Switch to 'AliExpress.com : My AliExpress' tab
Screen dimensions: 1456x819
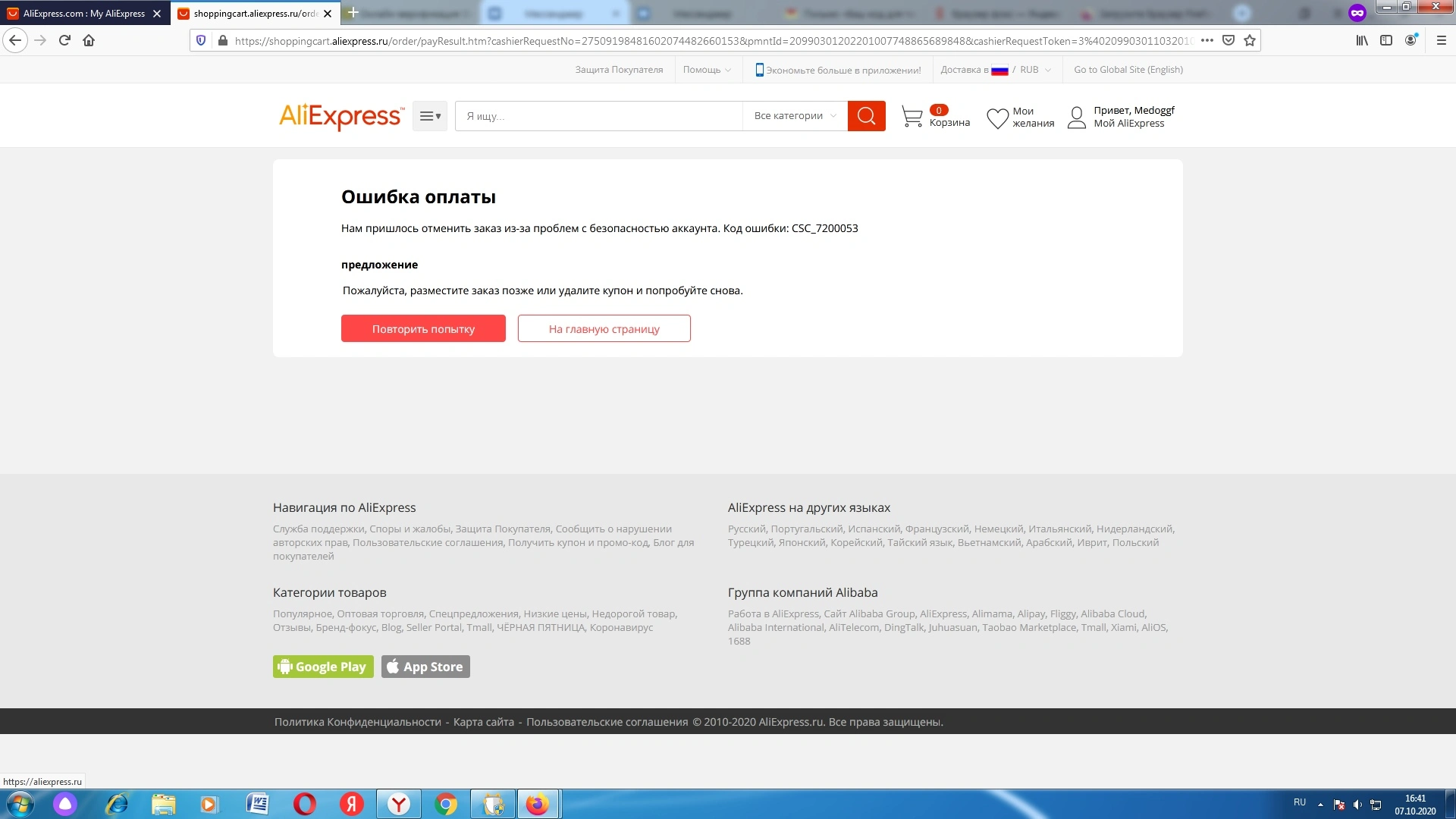[84, 14]
